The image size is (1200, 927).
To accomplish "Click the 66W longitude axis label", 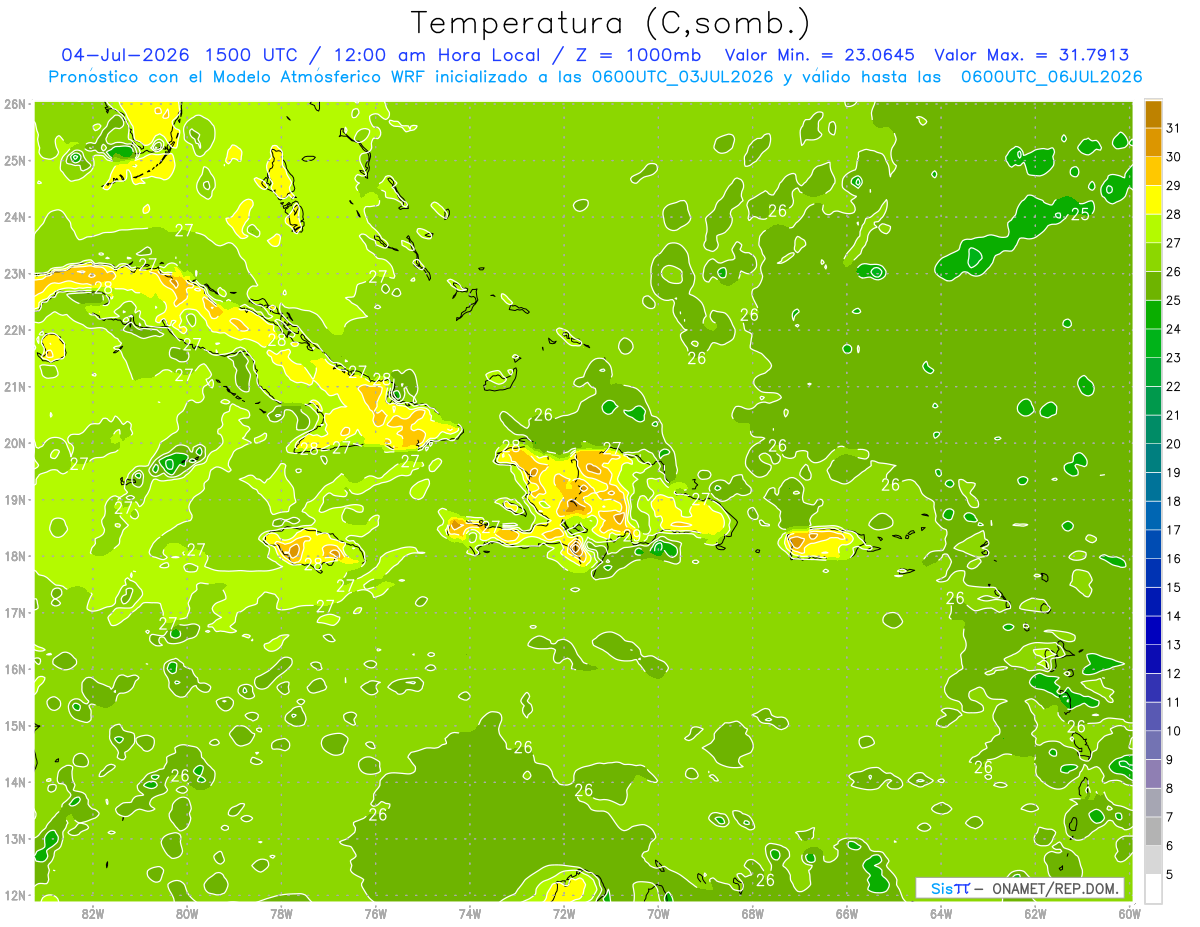I will tap(846, 913).
